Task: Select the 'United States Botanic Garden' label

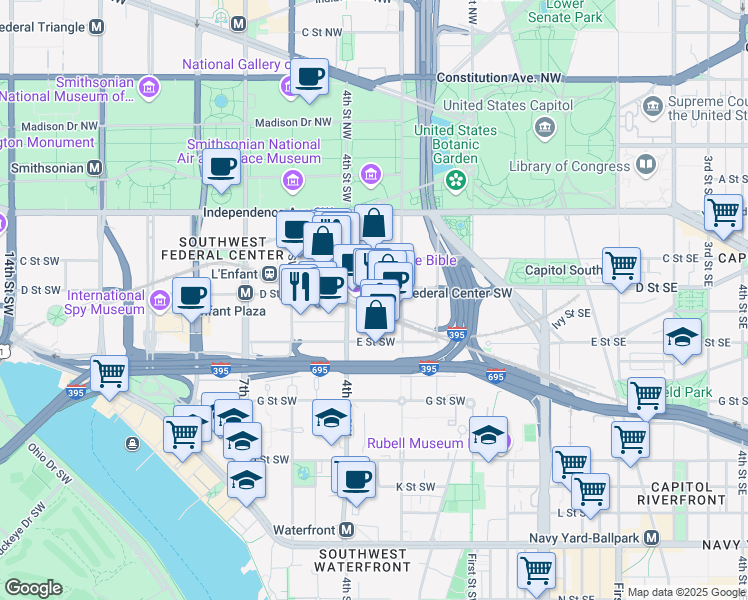Action: pos(455,144)
